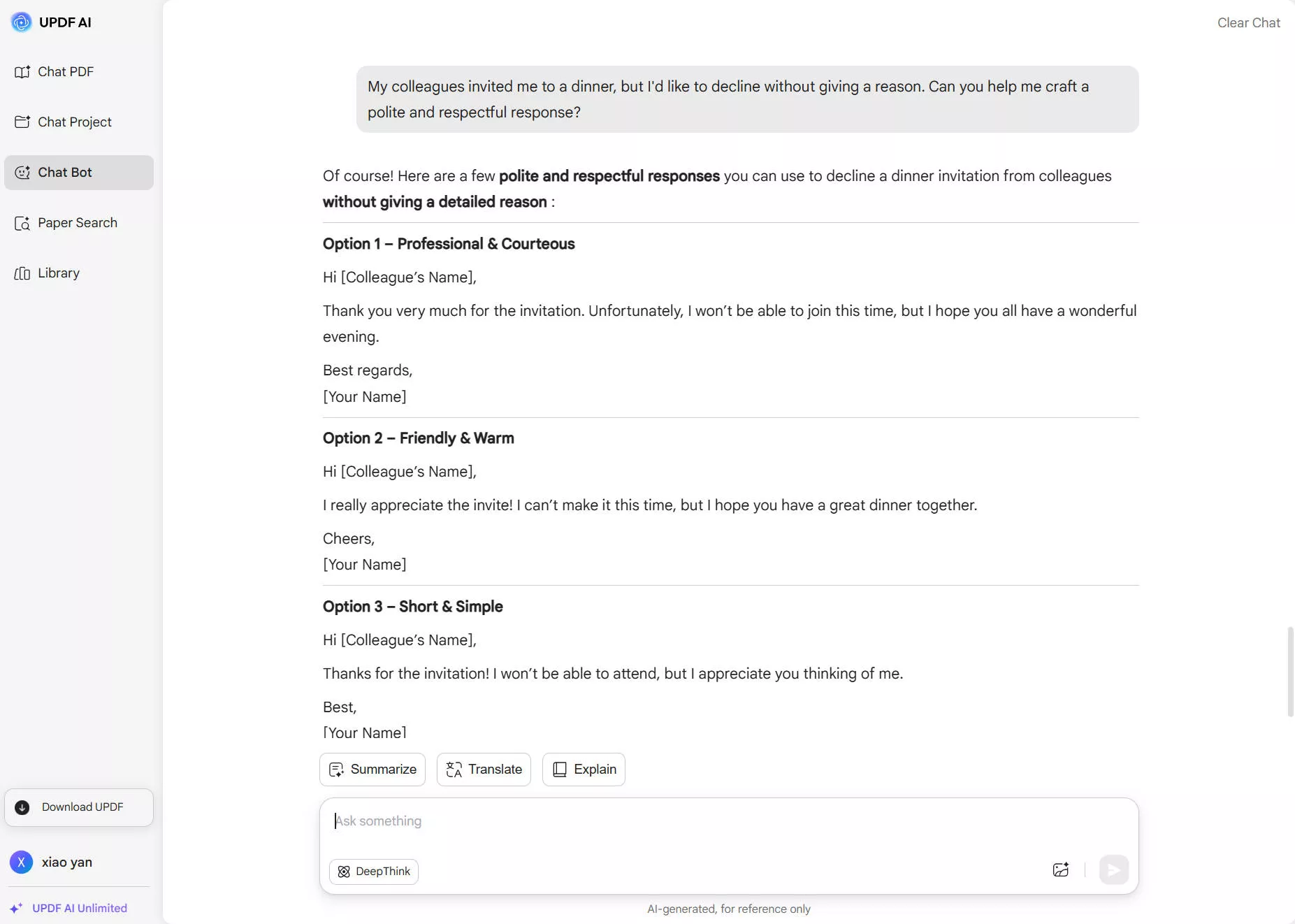Focus the Ask something input field

[727, 821]
